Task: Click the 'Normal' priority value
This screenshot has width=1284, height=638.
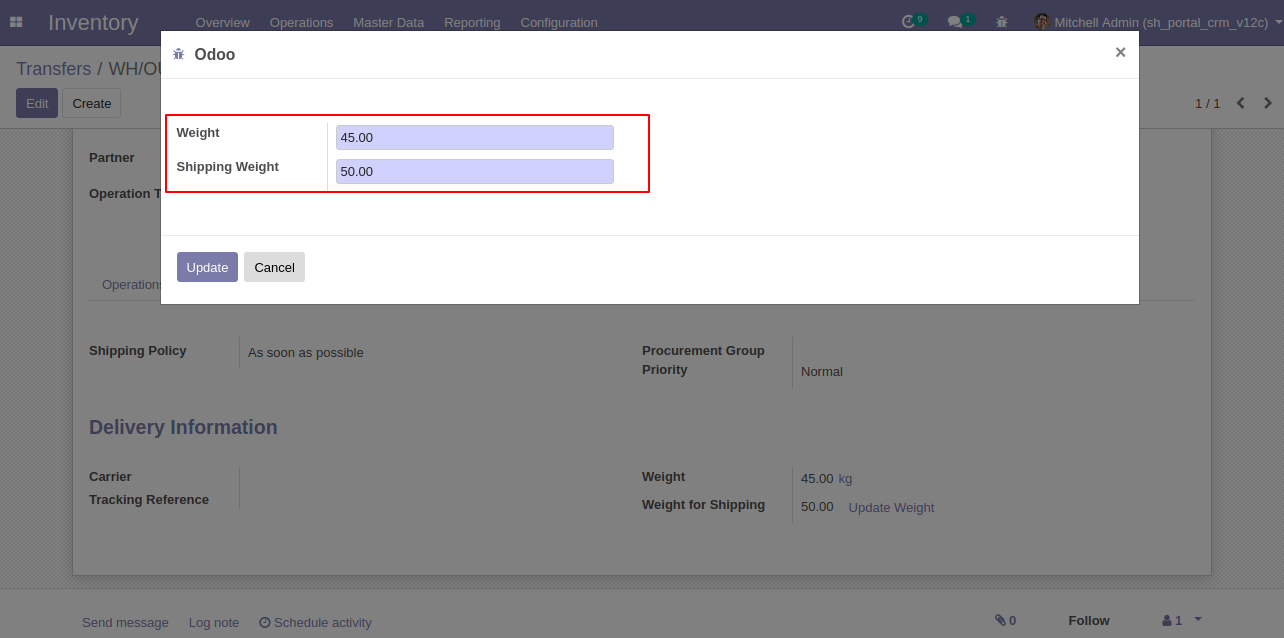Action: (x=822, y=372)
